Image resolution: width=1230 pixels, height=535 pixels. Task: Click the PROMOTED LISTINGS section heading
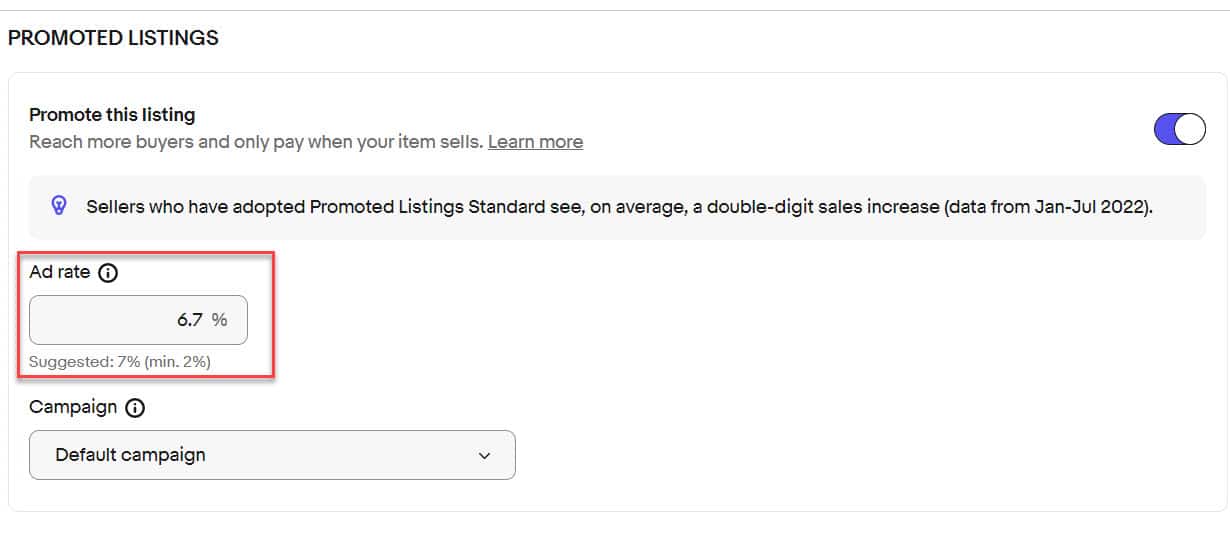tap(113, 38)
